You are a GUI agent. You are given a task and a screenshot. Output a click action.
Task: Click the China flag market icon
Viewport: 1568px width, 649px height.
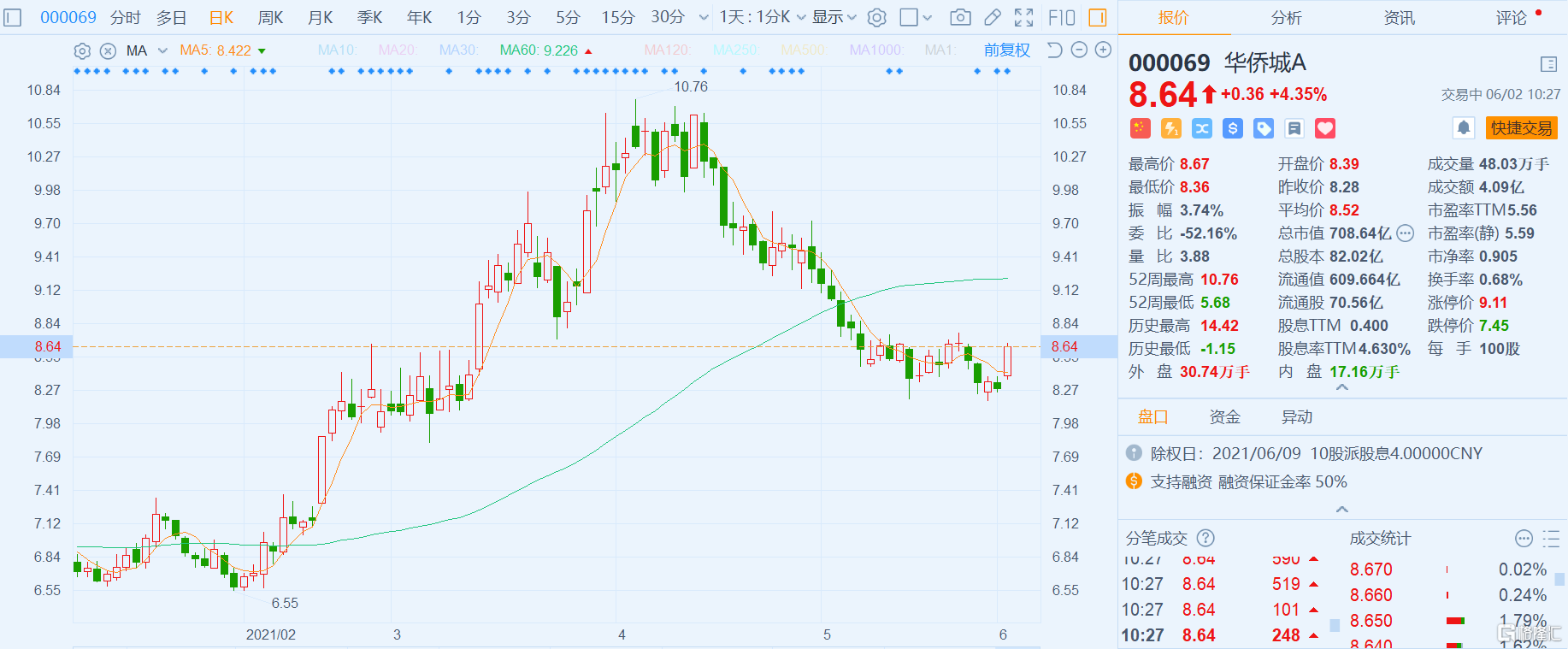pos(1140,128)
